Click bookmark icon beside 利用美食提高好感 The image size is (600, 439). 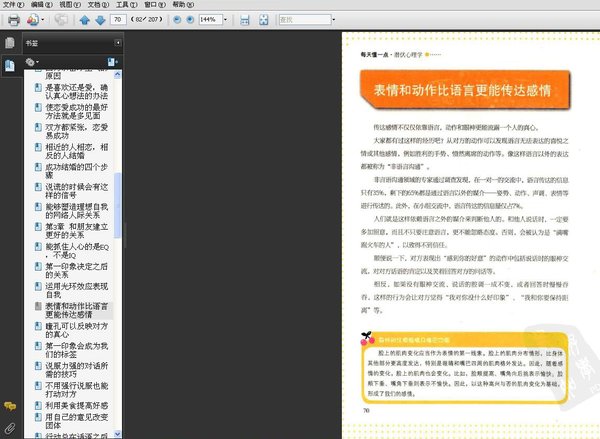(x=38, y=405)
